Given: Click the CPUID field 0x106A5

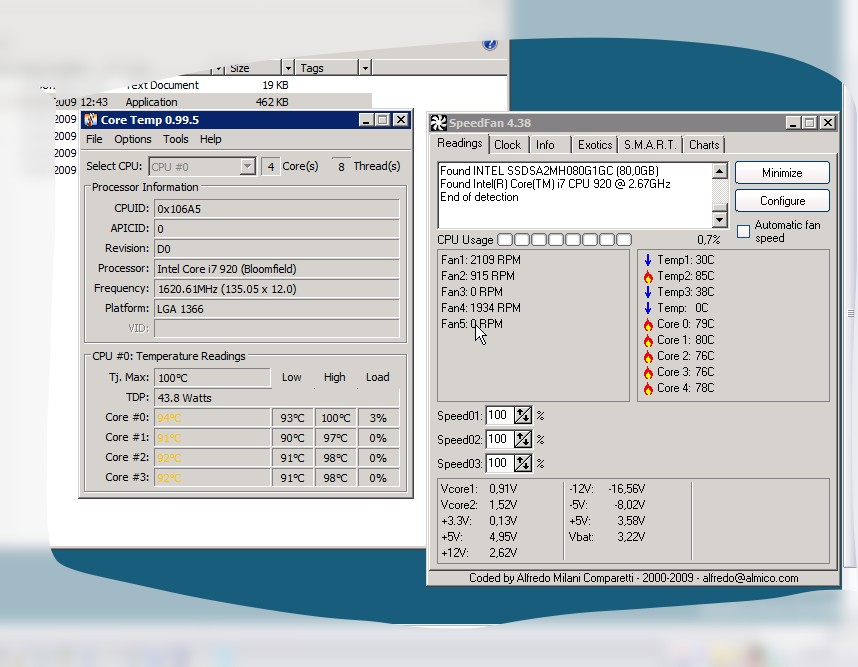Looking at the screenshot, I should point(276,209).
